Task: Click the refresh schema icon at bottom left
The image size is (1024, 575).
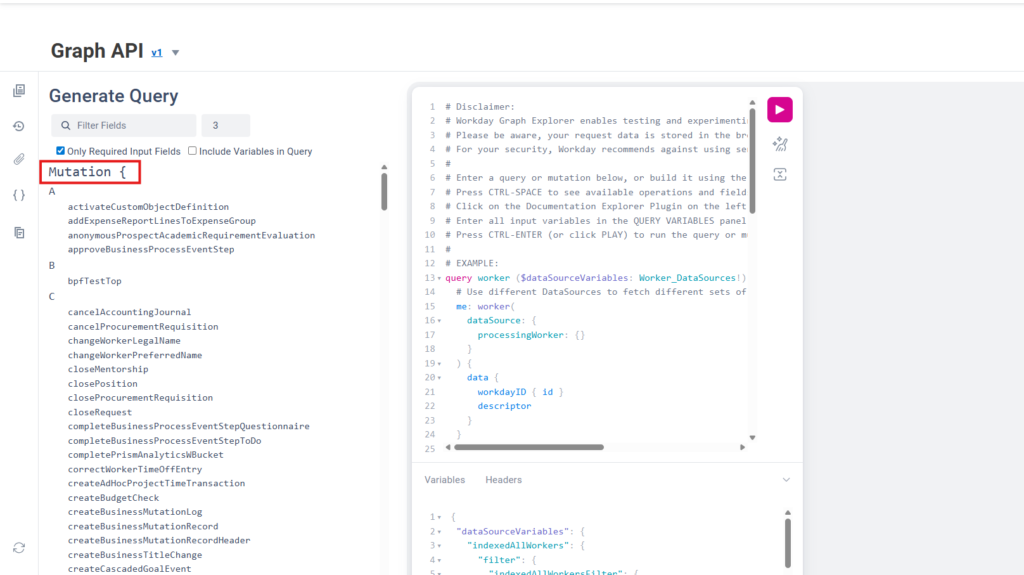Action: 19,548
